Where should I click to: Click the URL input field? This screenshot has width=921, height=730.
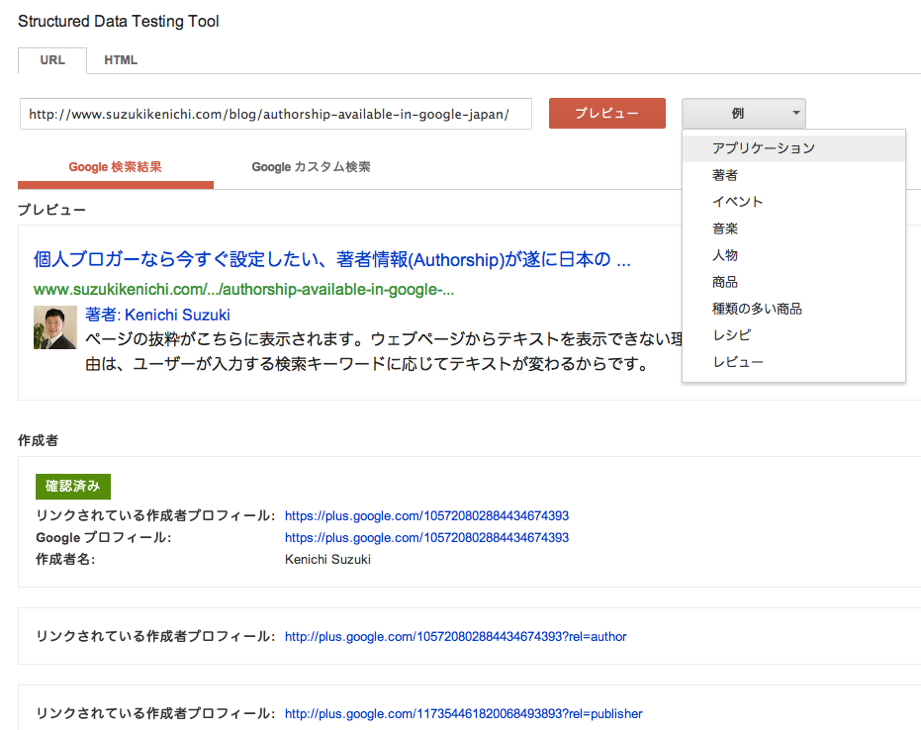point(275,114)
